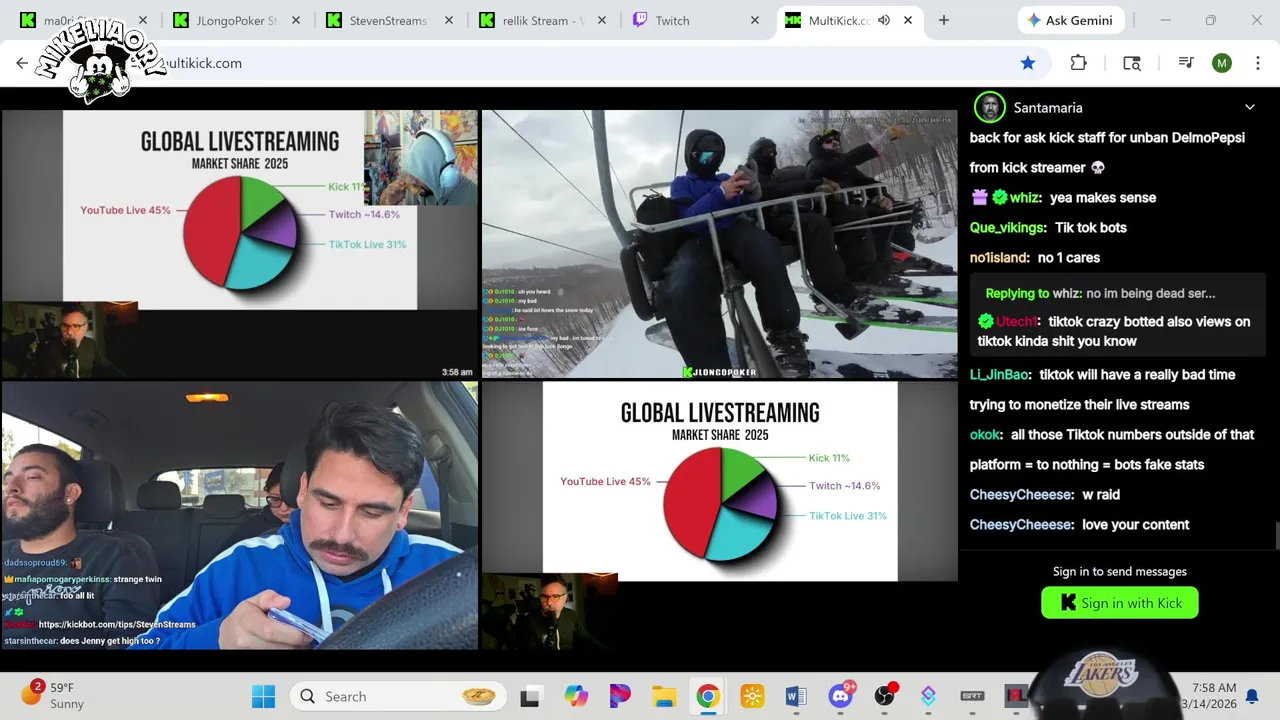This screenshot has height=720, width=1280.
Task: Go back using the browser back arrow
Action: pos(22,63)
